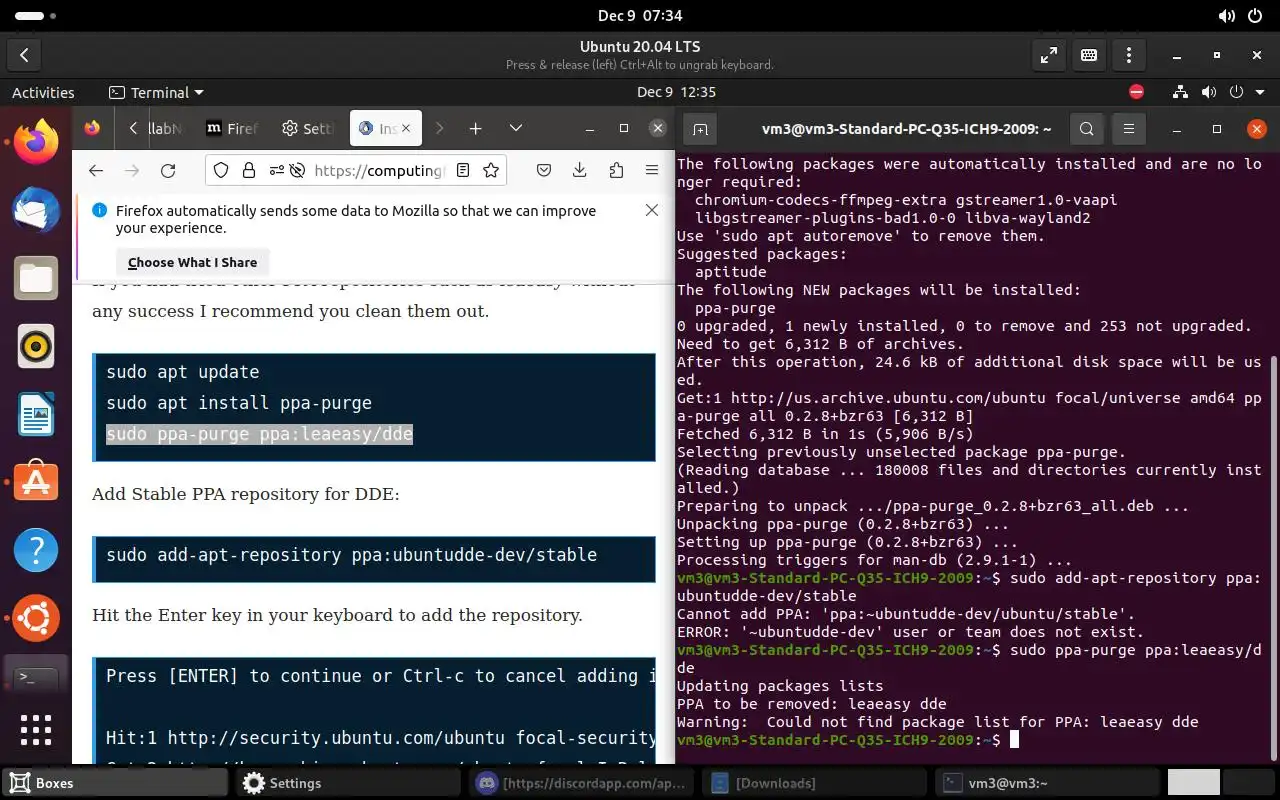The image size is (1280, 800).
Task: Switch to vm3@vm3 terminal in taskbar
Action: (1049, 783)
